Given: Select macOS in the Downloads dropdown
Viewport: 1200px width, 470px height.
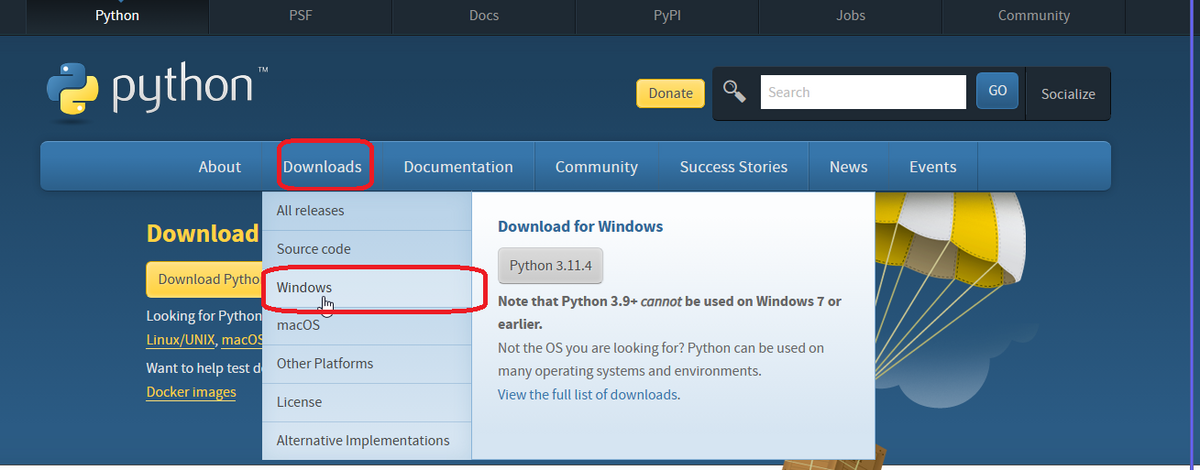Looking at the screenshot, I should tap(366, 325).
